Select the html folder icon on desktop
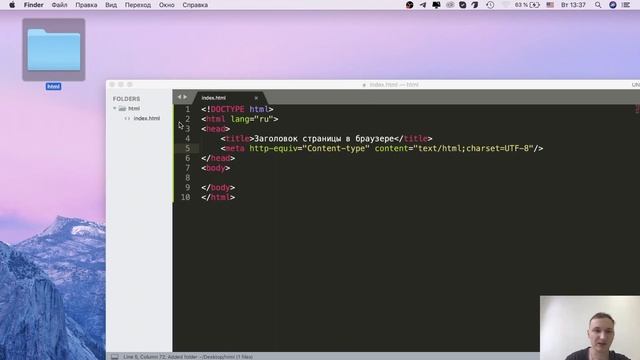Viewport: 640px width, 360px height. click(x=54, y=49)
